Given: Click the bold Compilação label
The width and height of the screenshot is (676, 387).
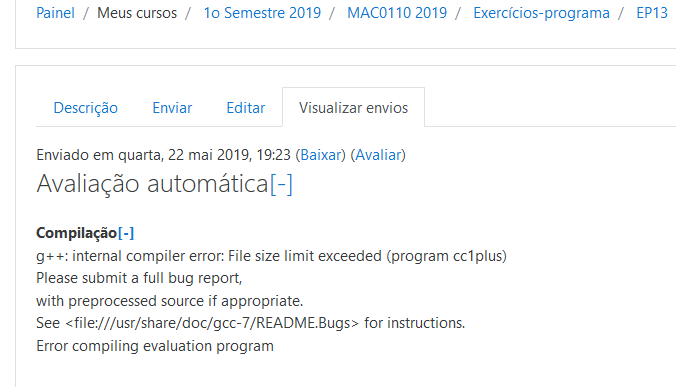Looking at the screenshot, I should [x=77, y=233].
